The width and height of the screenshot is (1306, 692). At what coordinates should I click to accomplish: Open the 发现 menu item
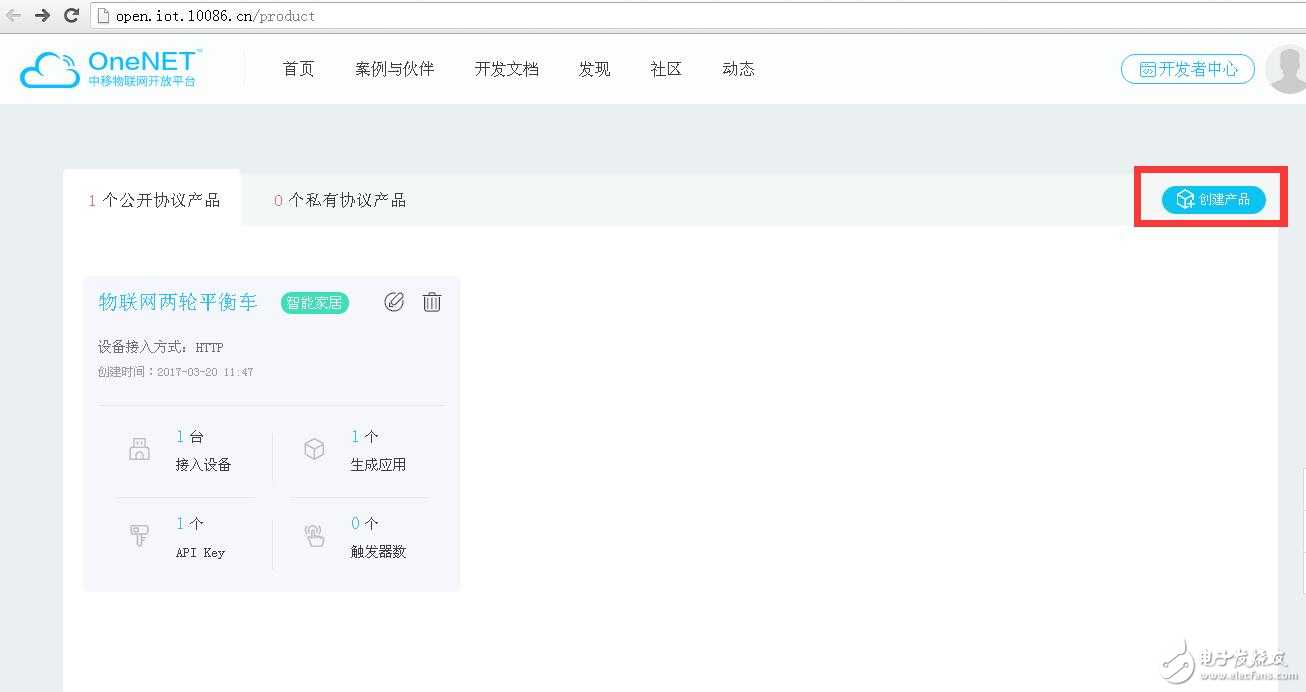(594, 69)
